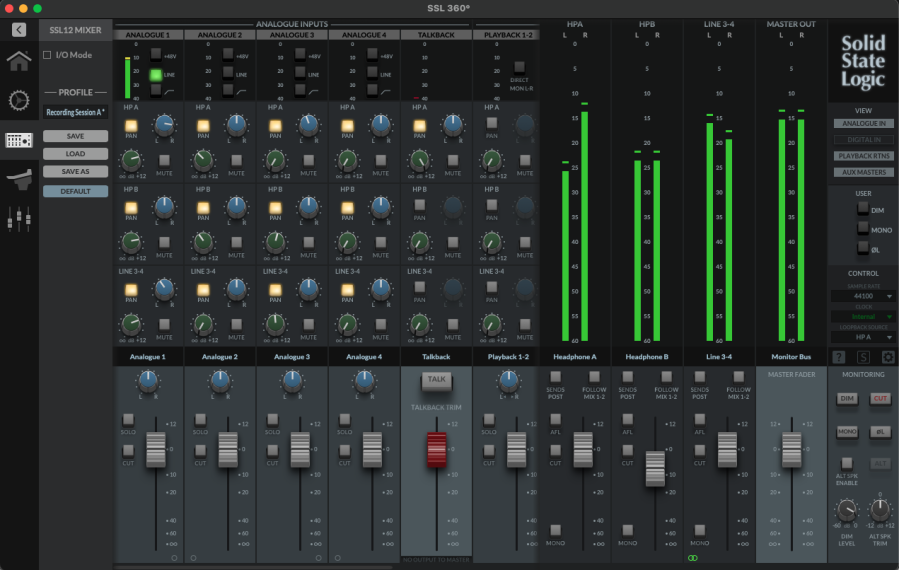
Task: Click link circle below Analogue 4 fader
Action: (338, 558)
